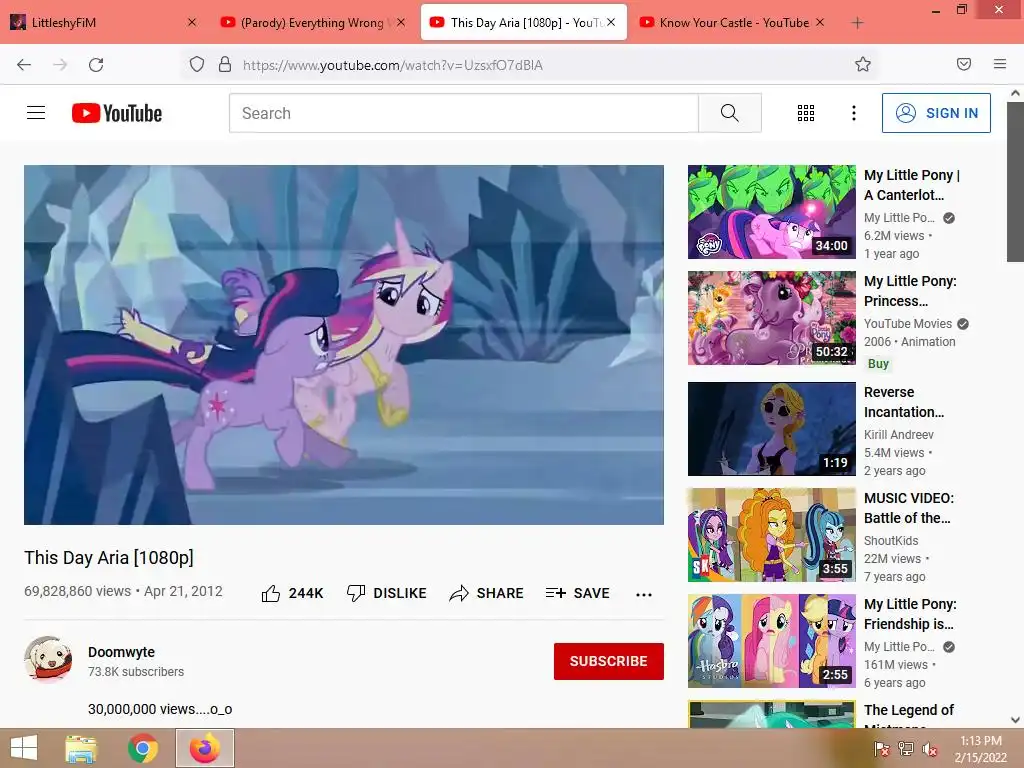This screenshot has width=1024, height=768.
Task: Open the A Canterlot video thumbnail
Action: tap(771, 212)
